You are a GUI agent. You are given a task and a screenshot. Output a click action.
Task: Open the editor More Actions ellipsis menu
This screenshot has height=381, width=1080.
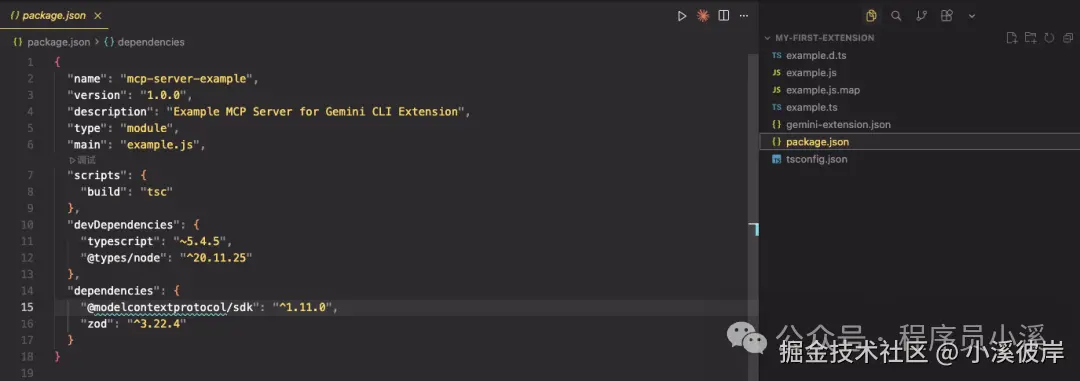point(744,16)
